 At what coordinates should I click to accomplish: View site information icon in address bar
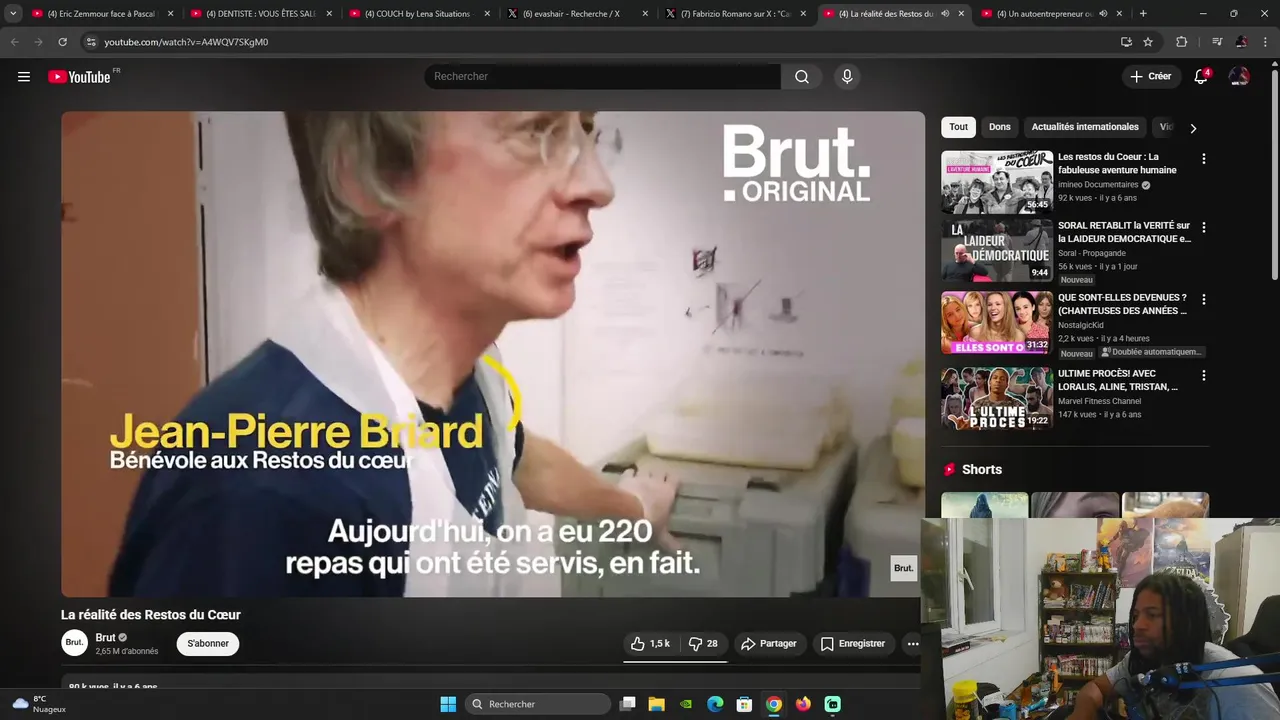point(90,42)
